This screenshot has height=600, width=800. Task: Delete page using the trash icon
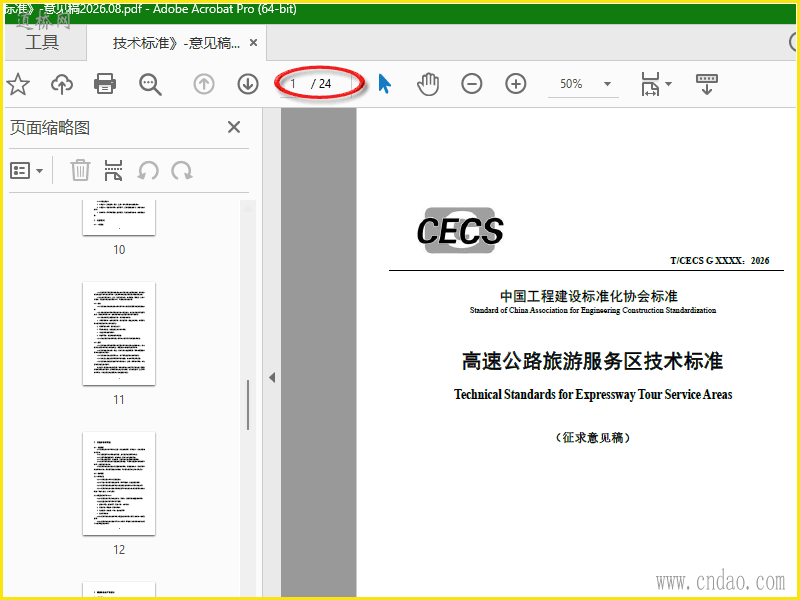[x=80, y=170]
